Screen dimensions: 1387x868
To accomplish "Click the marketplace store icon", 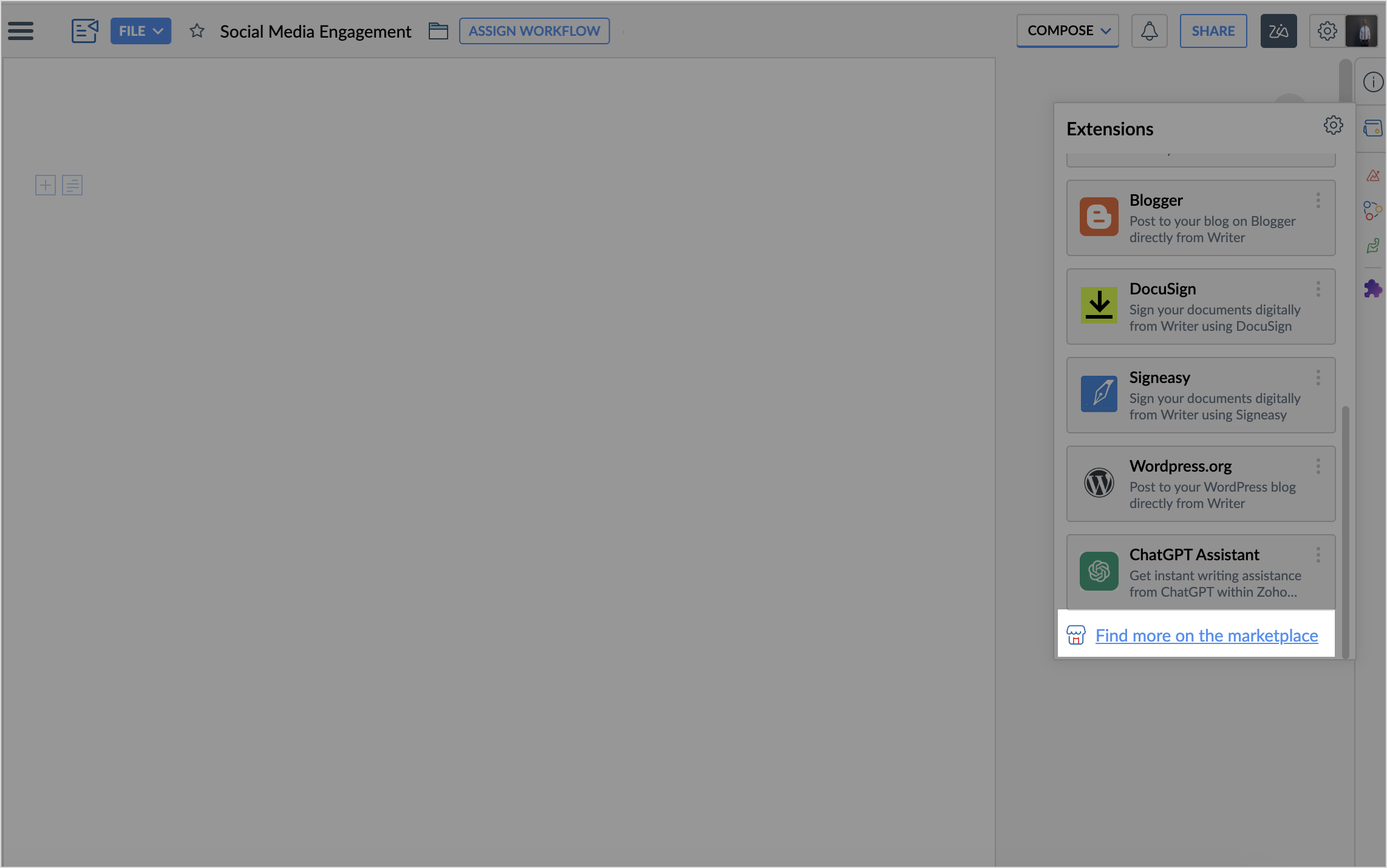I will click(x=1075, y=635).
